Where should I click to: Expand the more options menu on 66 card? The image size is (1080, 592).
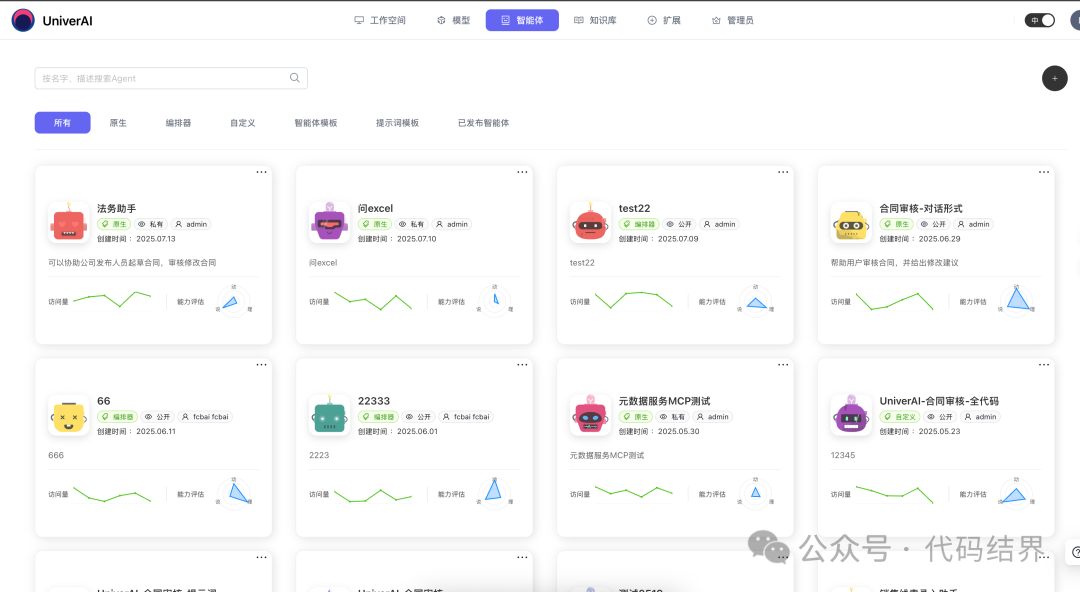click(261, 364)
